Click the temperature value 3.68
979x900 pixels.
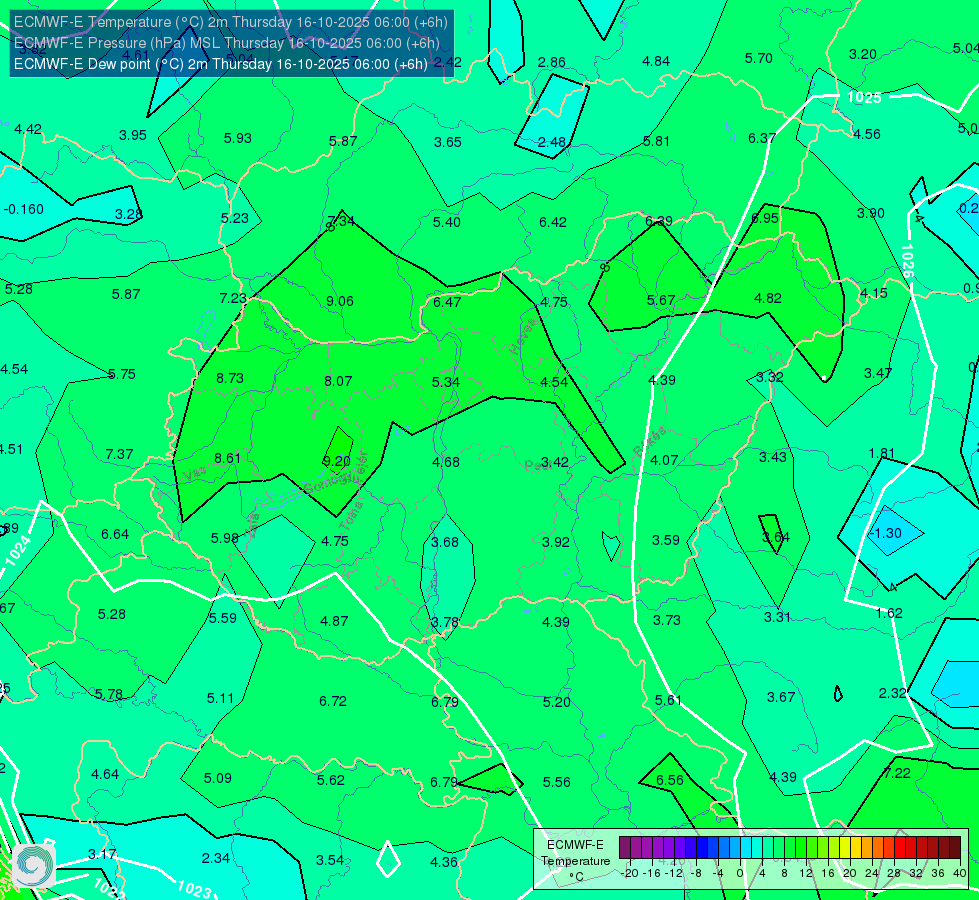(445, 542)
